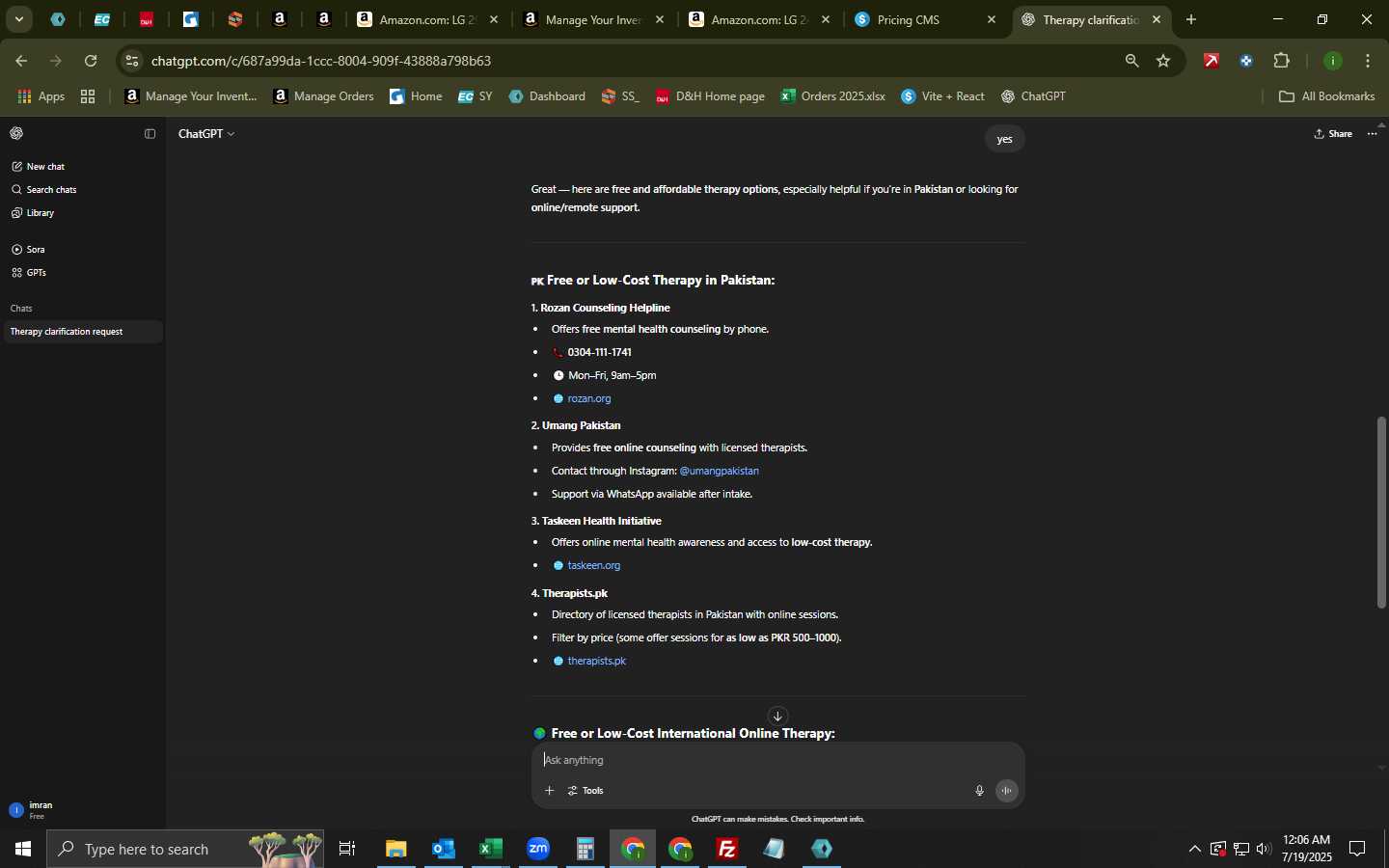
Task: Click the Share button
Action: 1334,134
